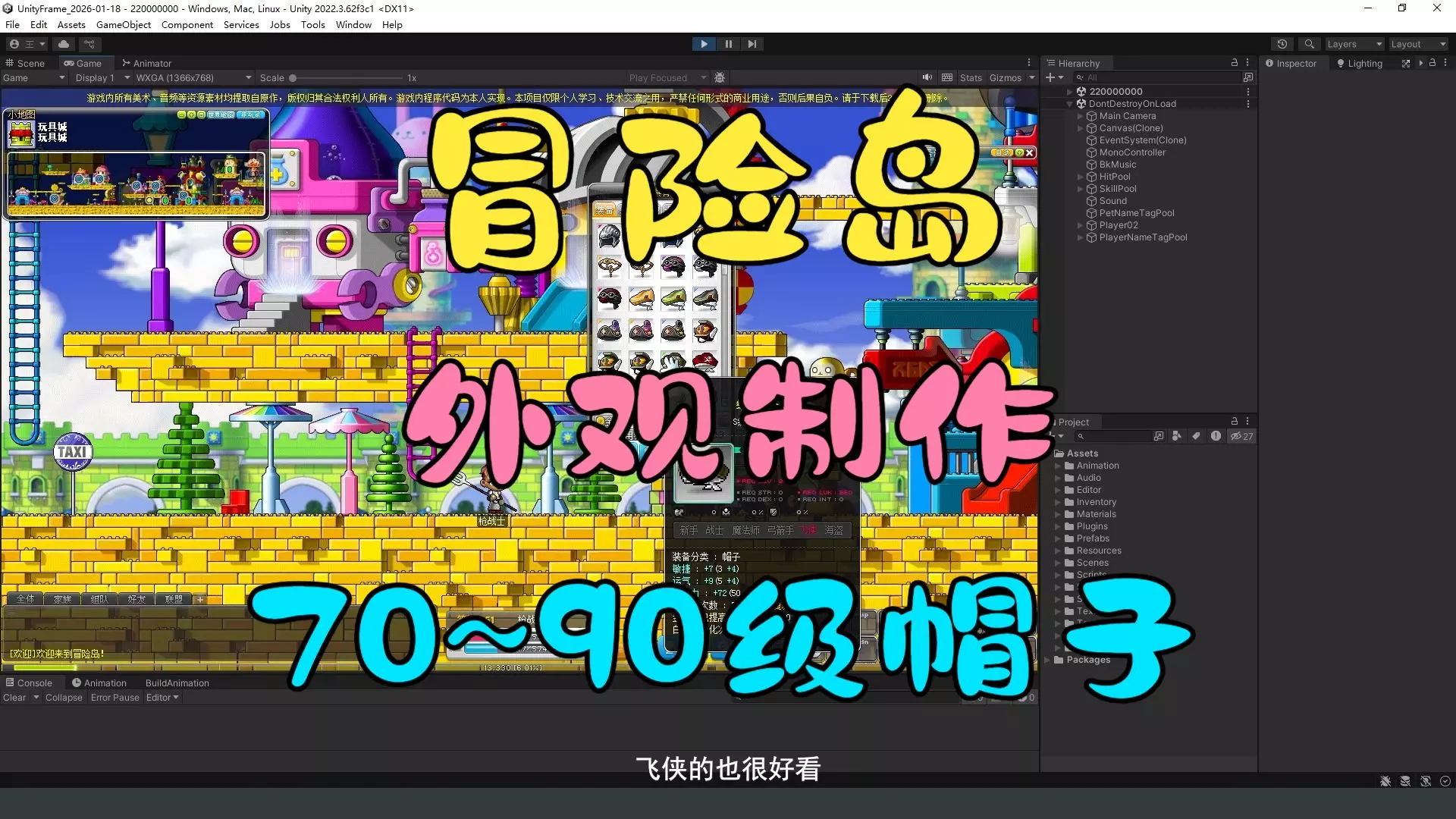Screen dimensions: 1456x819
Task: Toggle the Hierarchy panel lock
Action: coord(1235,63)
